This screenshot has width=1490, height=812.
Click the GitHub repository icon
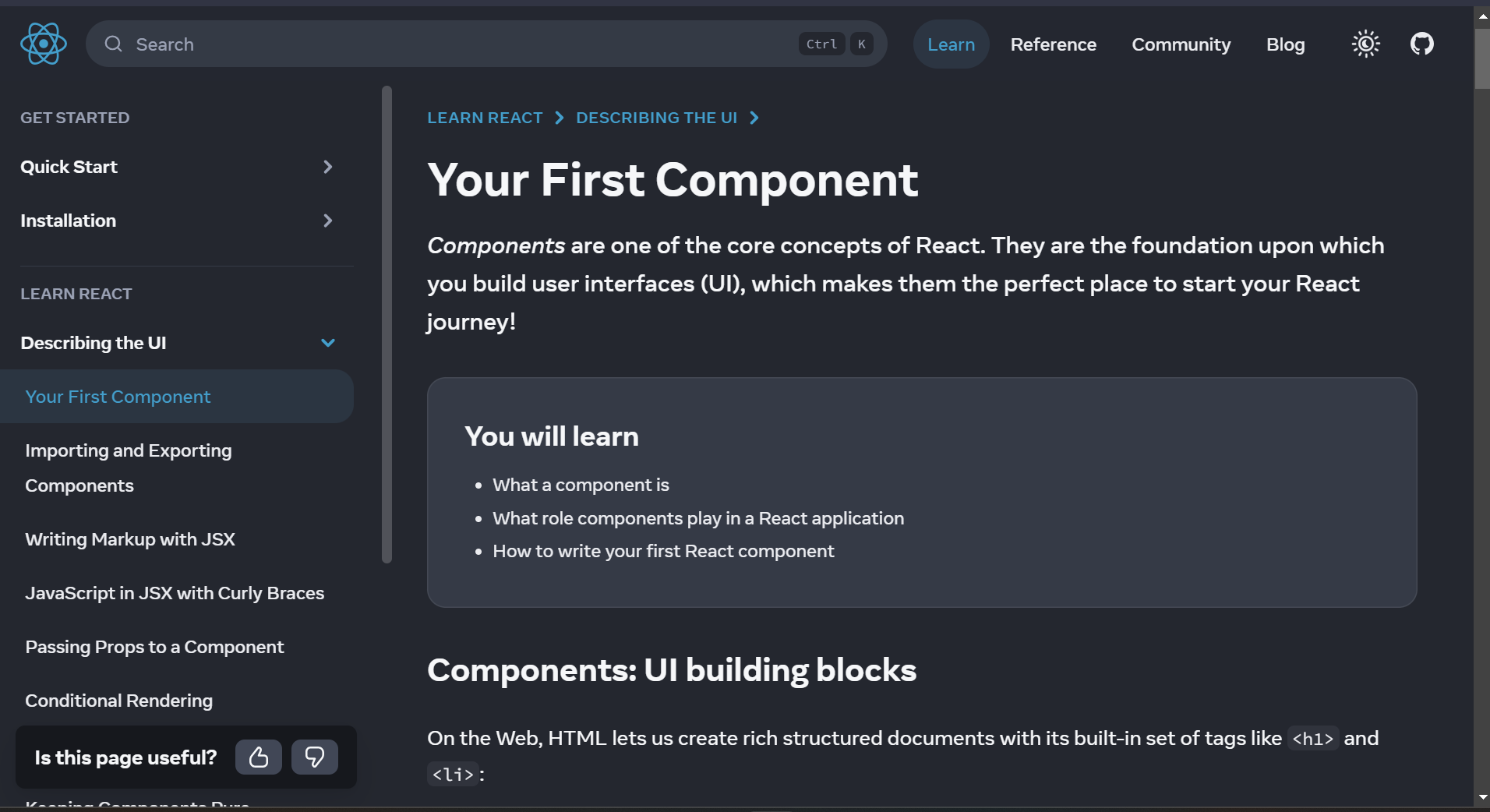tap(1421, 44)
